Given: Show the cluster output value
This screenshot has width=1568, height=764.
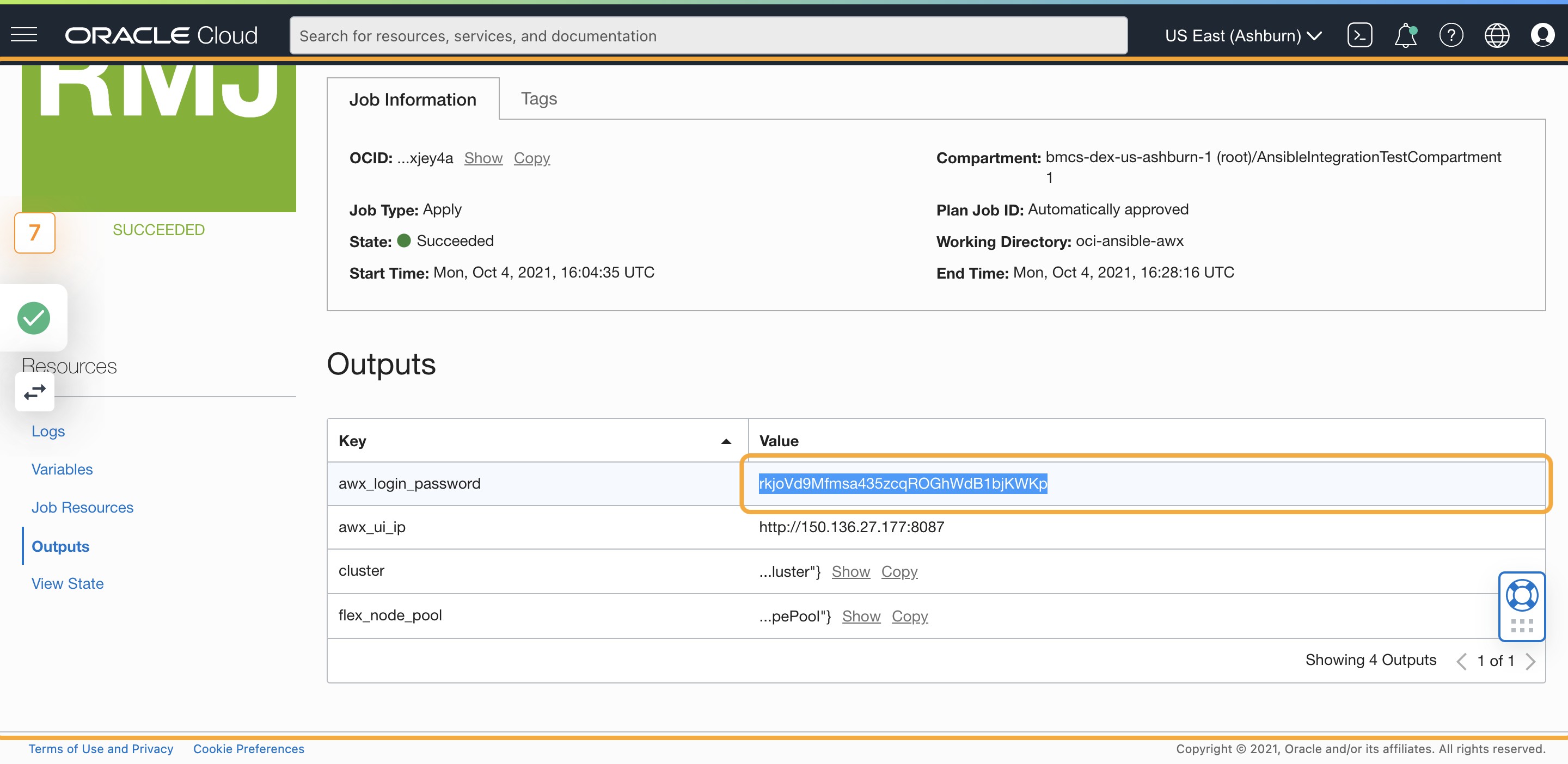Looking at the screenshot, I should coord(850,571).
